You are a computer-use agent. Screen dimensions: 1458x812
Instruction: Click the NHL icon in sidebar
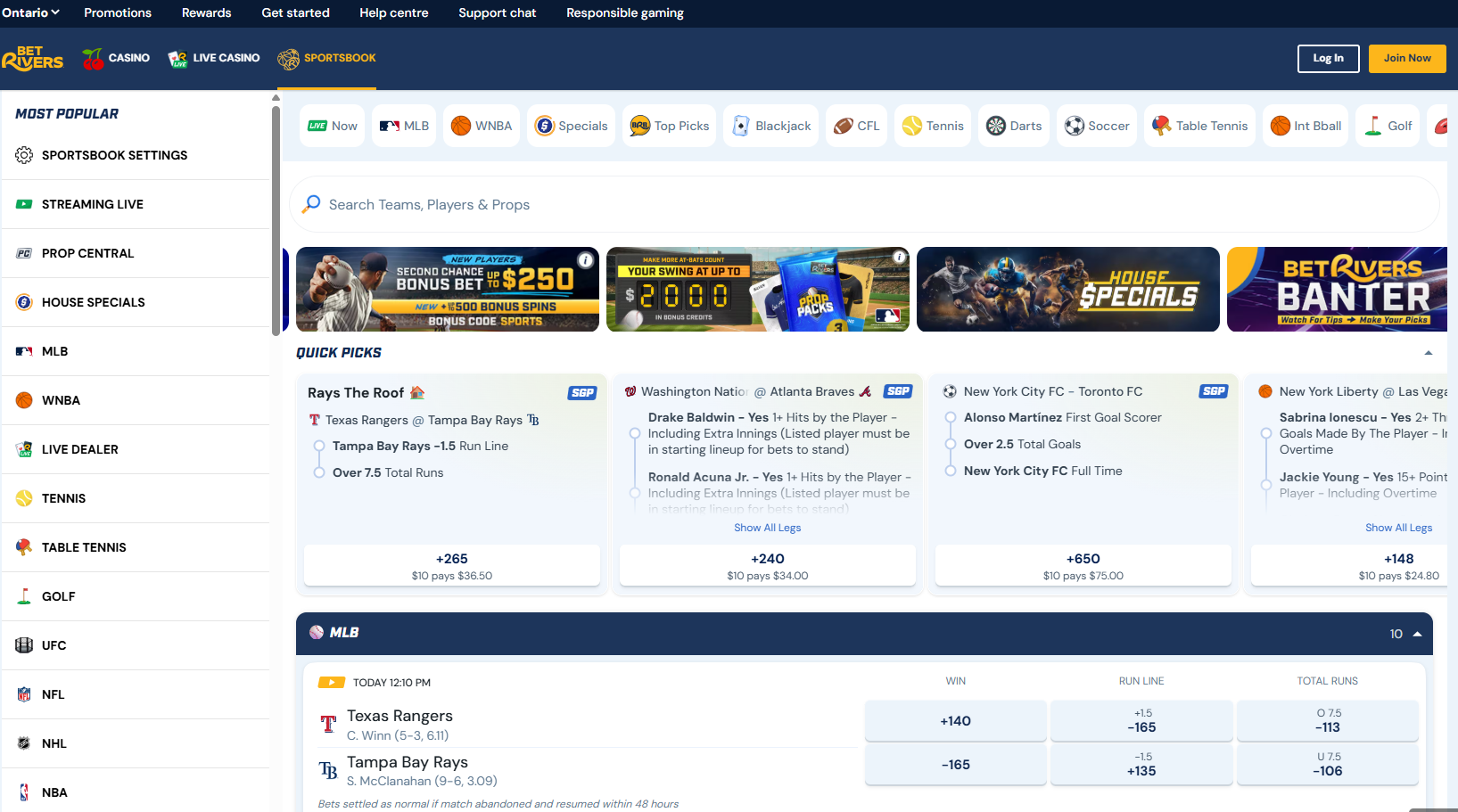24,743
